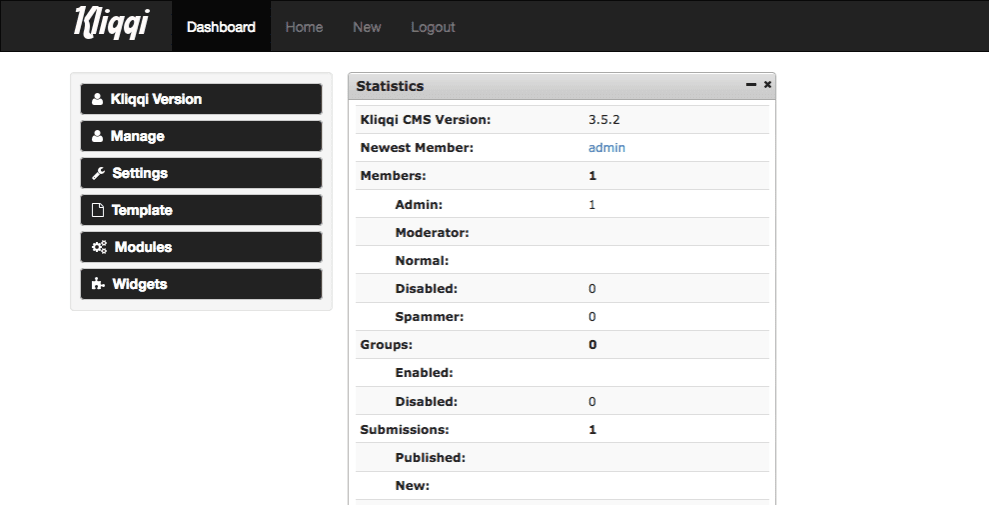Click the file icon beside Template
Viewport: 989px width, 505px height.
tap(97, 210)
